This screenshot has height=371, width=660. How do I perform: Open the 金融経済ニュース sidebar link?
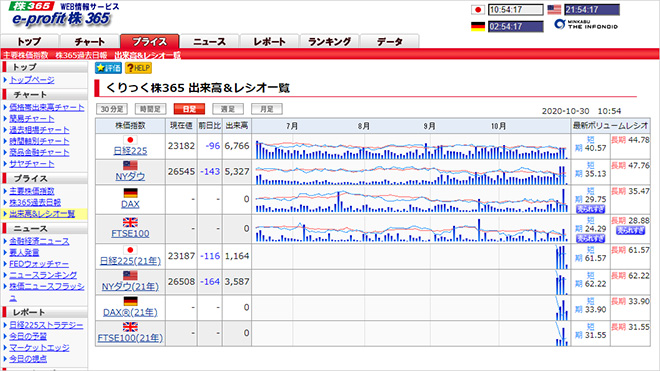(39, 241)
